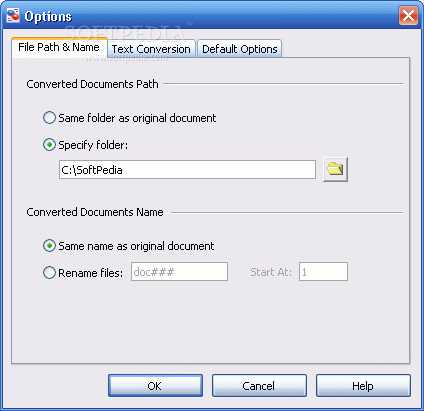The image size is (424, 411).
Task: Click the Converted Documents Name heading
Action: point(95,212)
